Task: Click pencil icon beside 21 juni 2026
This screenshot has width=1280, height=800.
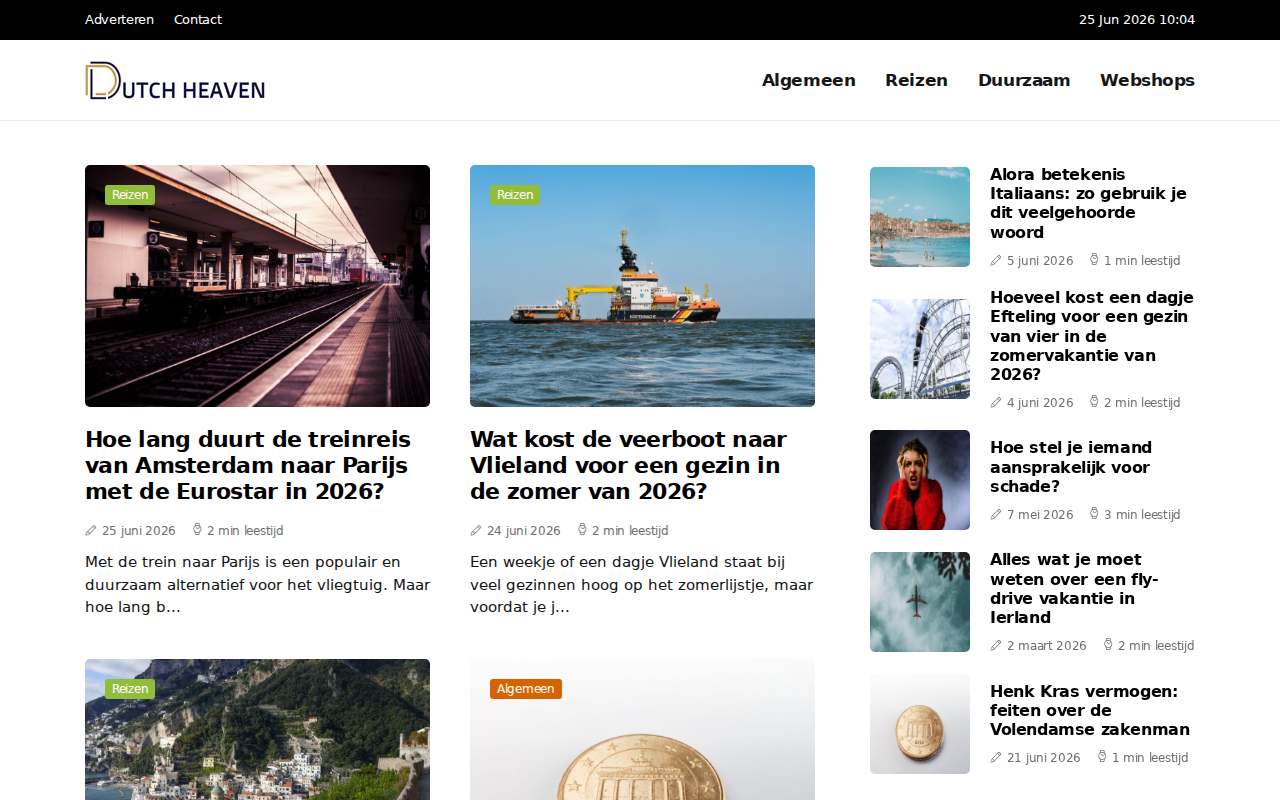Action: point(996,758)
